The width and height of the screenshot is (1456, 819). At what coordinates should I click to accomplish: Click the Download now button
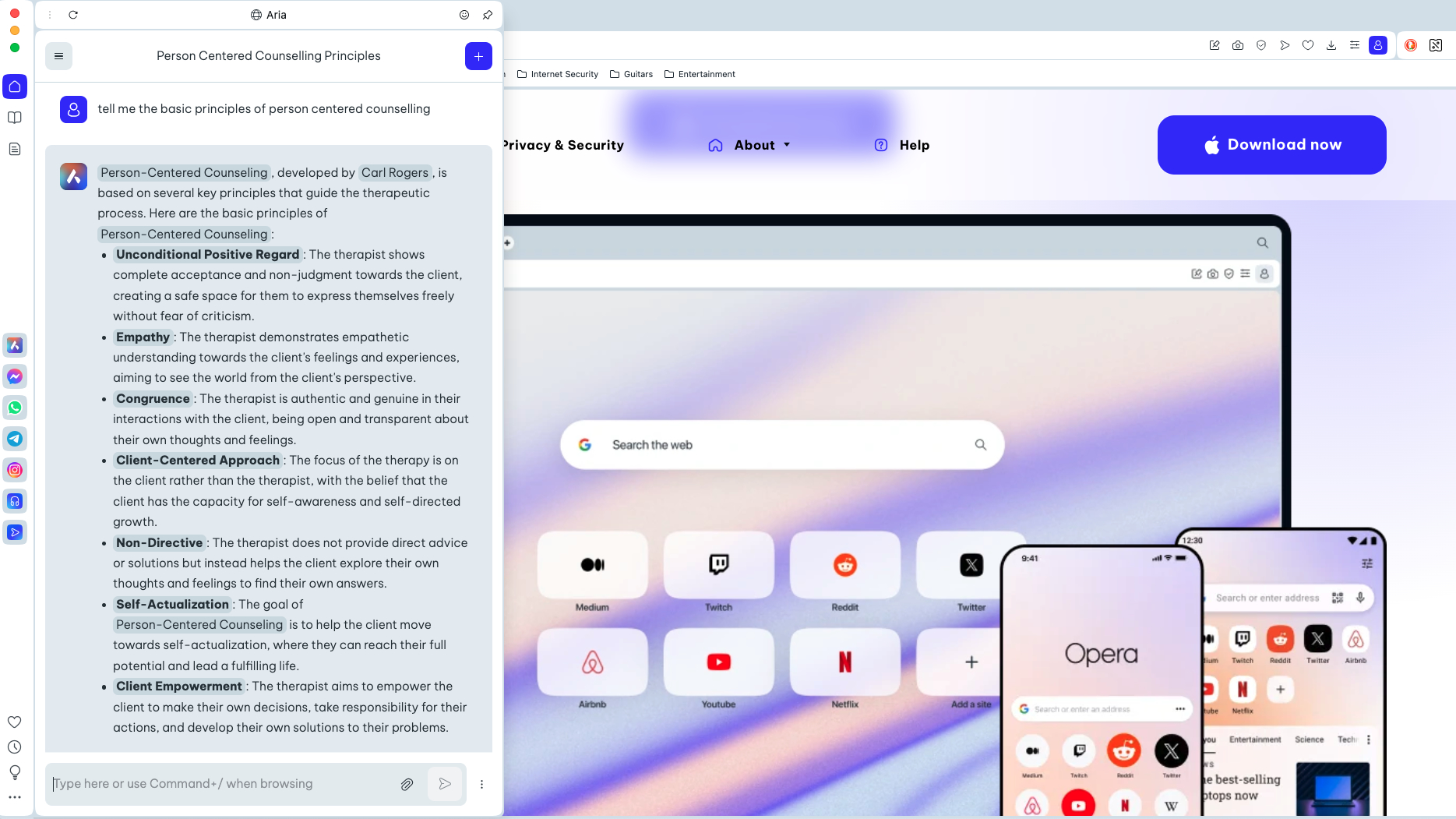[1271, 145]
